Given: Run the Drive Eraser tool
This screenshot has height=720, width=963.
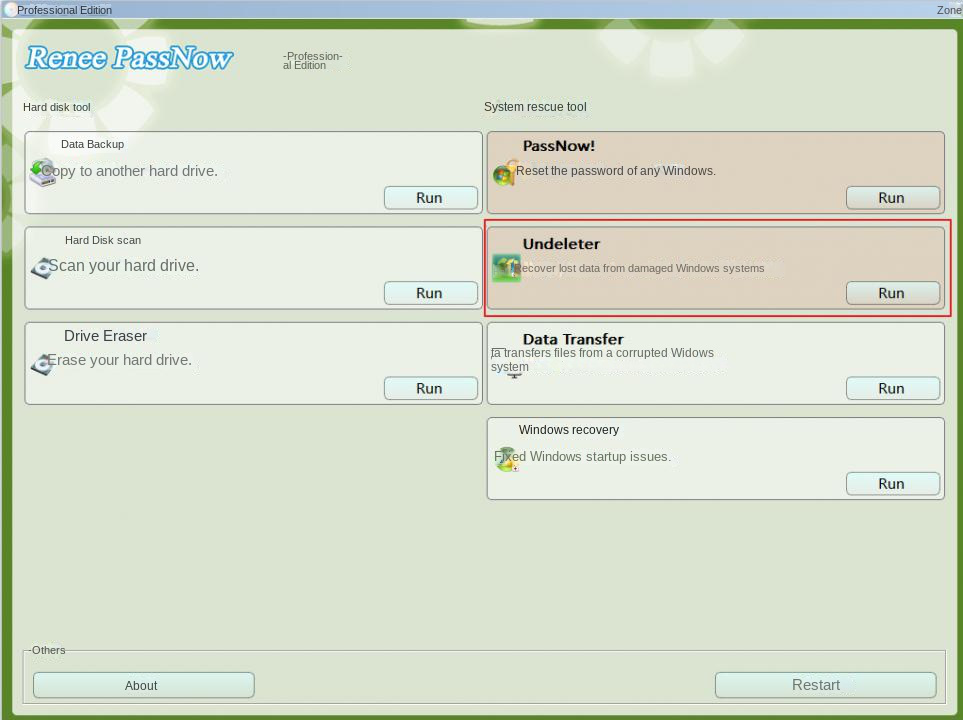Looking at the screenshot, I should 430,388.
